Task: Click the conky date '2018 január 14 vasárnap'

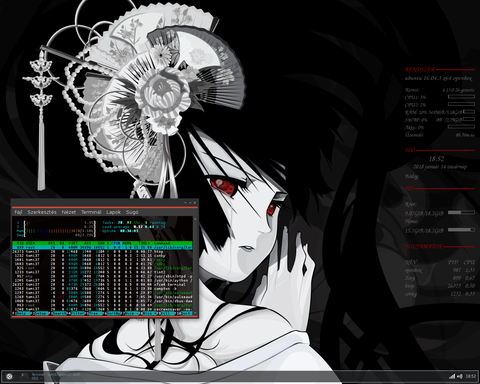Action: 440,167
